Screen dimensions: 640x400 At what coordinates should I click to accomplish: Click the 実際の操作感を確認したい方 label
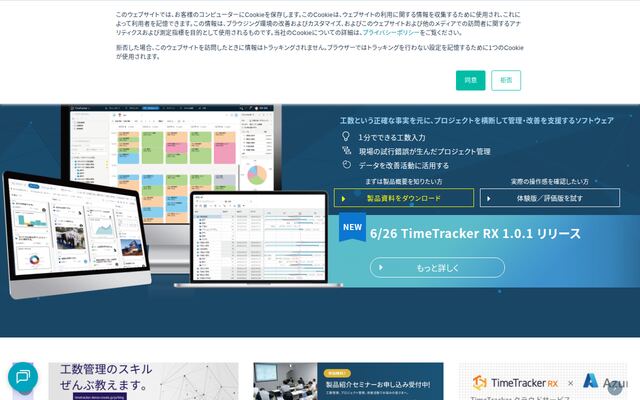[550, 181]
